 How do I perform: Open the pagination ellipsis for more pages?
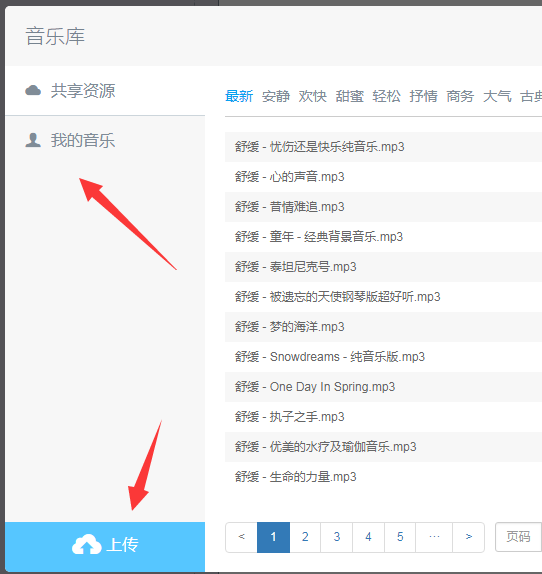(434, 537)
